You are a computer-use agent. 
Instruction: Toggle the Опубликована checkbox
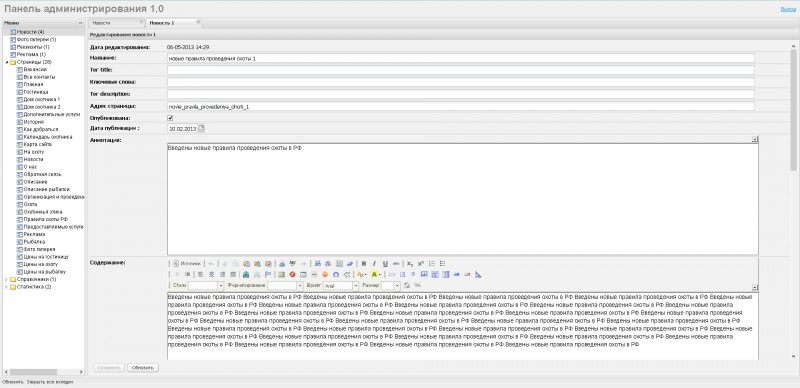170,118
